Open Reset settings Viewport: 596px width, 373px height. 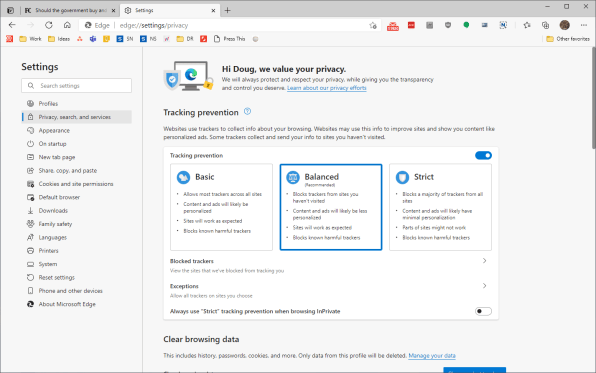(x=56, y=278)
